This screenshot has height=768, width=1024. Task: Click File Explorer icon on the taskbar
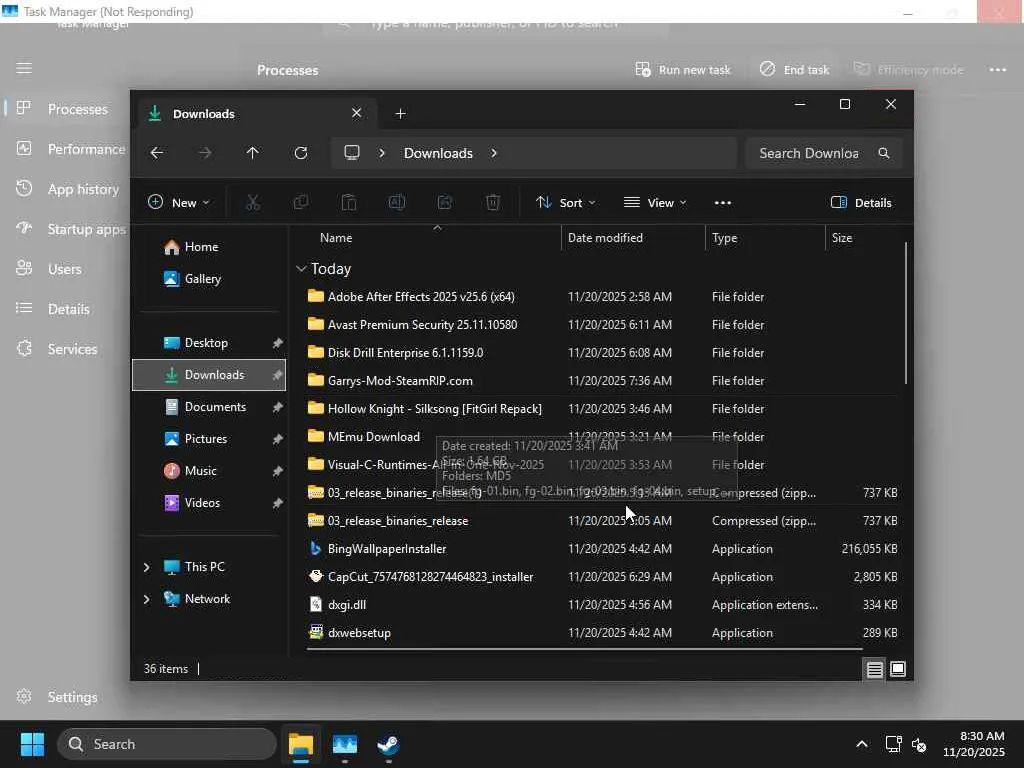[301, 744]
